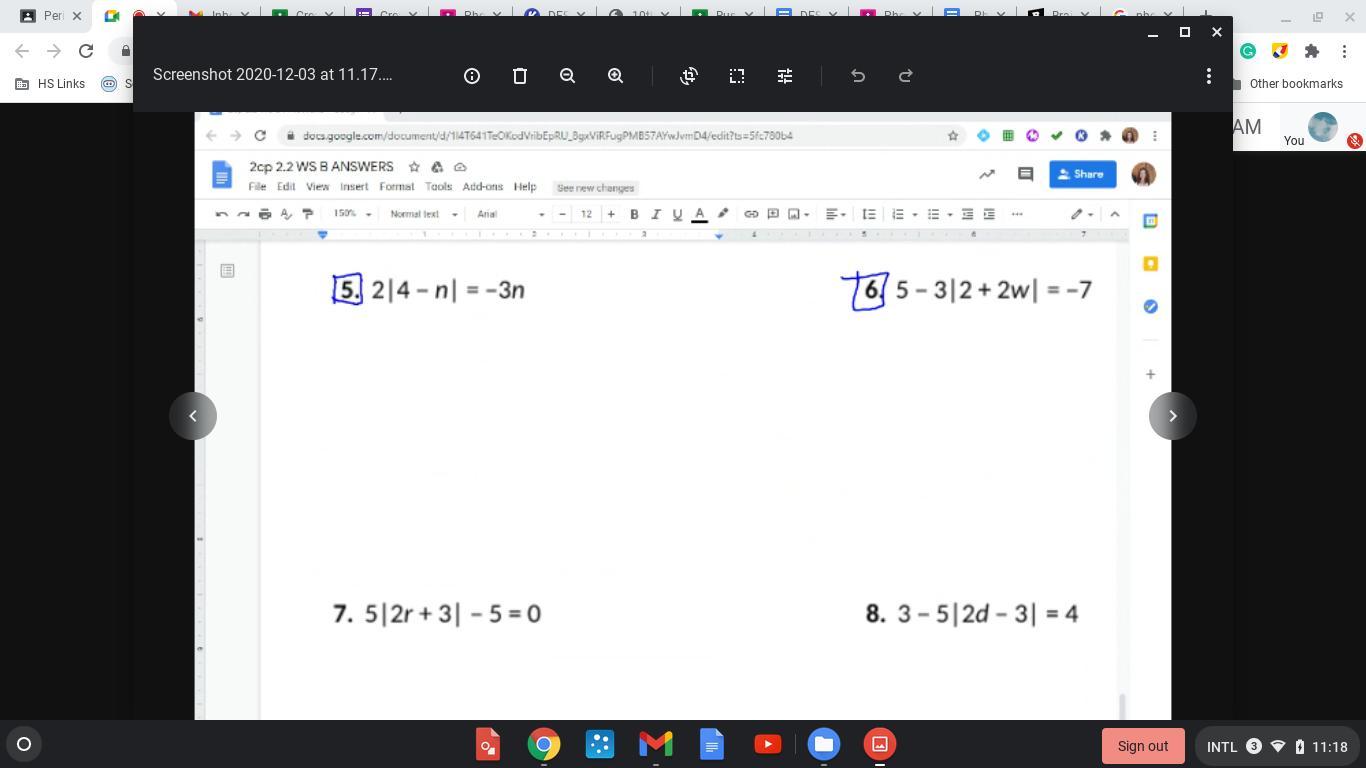
Task: Click the You participant avatar in Meet
Action: 1323,127
